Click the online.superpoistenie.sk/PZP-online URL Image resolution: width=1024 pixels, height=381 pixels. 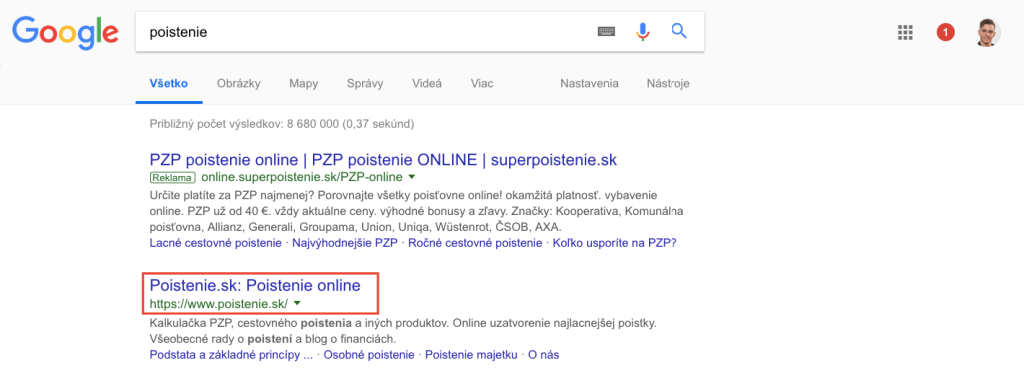302,177
